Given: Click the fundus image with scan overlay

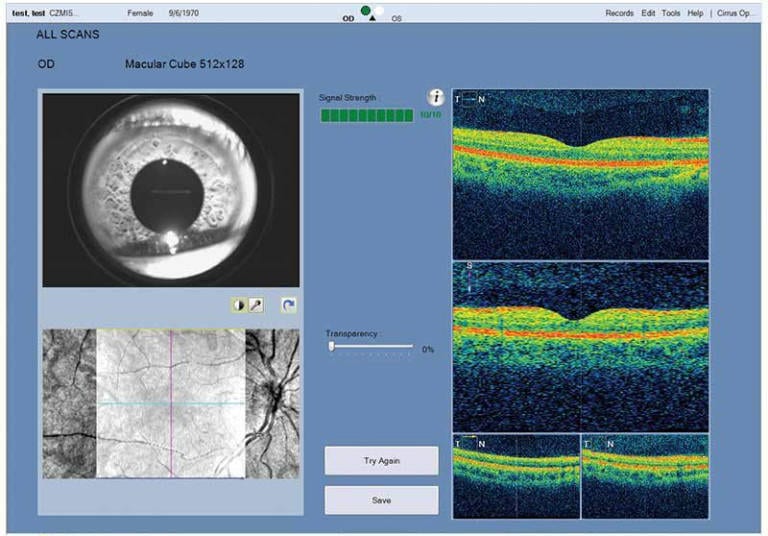Looking at the screenshot, I should [170, 403].
